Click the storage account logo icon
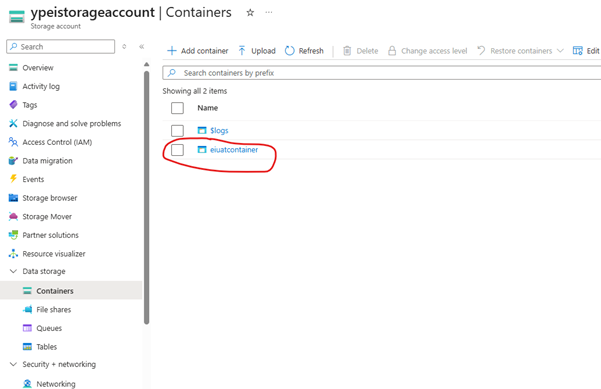The image size is (601, 389). pyautogui.click(x=16, y=17)
